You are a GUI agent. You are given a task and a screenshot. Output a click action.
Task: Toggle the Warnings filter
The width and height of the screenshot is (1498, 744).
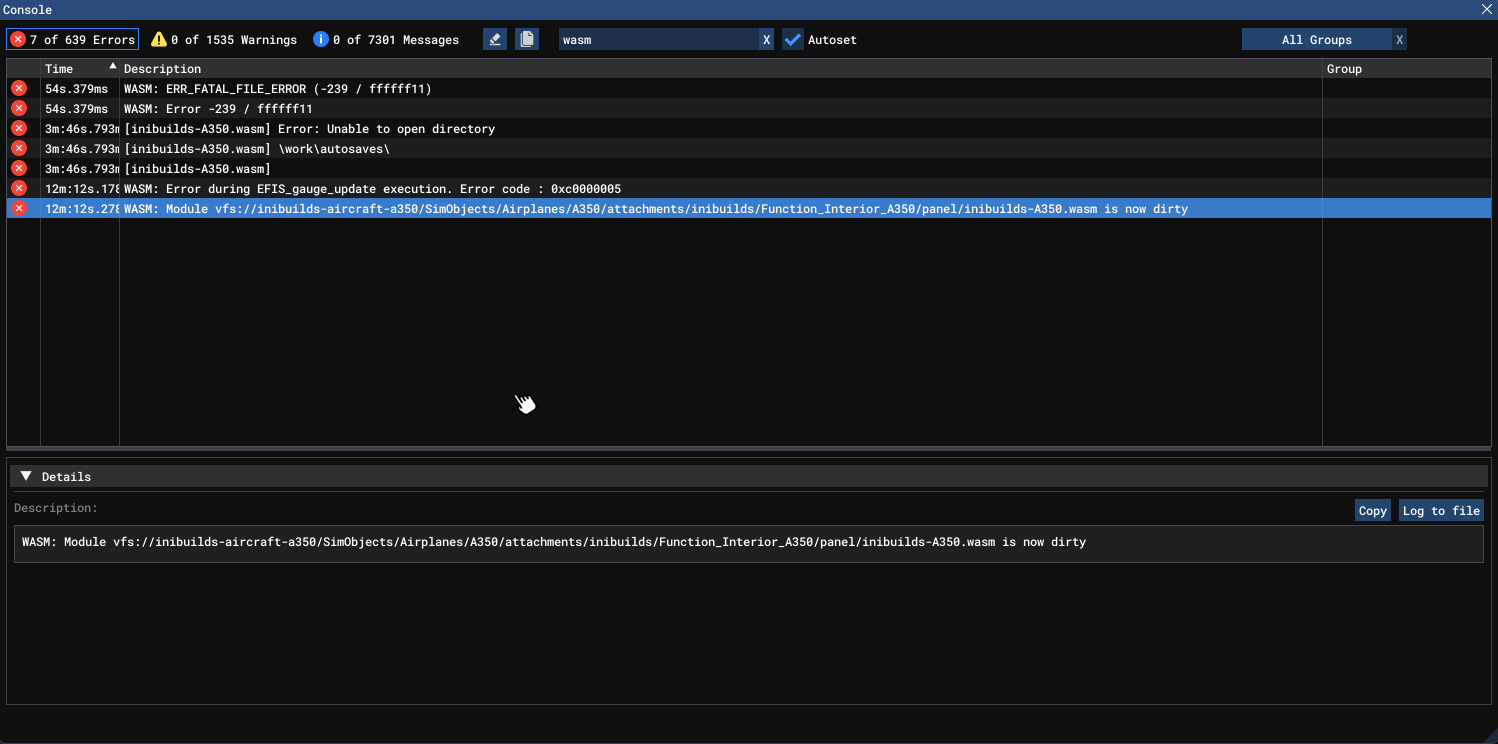click(x=224, y=40)
